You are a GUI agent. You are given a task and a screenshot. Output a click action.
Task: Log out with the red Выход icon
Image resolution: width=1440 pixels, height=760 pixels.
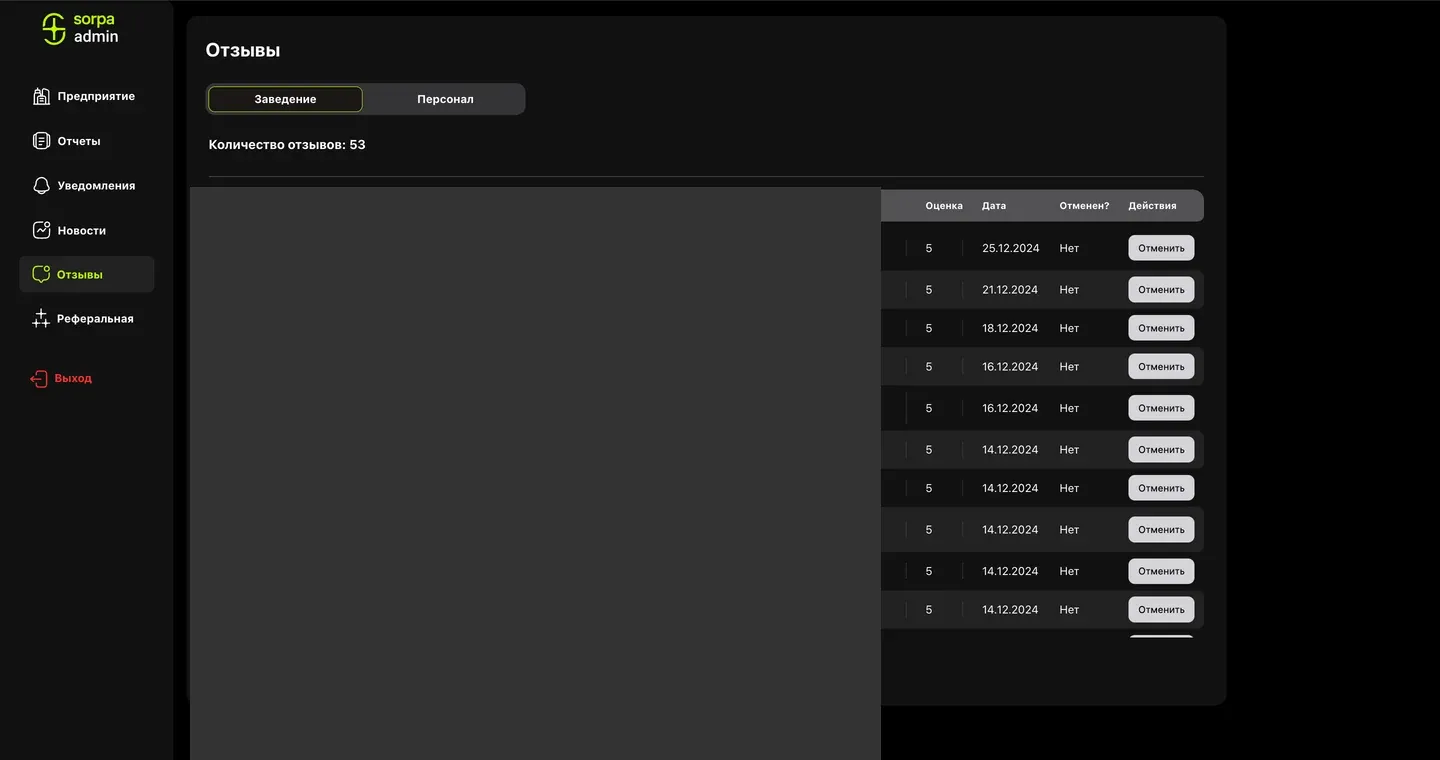(39, 379)
